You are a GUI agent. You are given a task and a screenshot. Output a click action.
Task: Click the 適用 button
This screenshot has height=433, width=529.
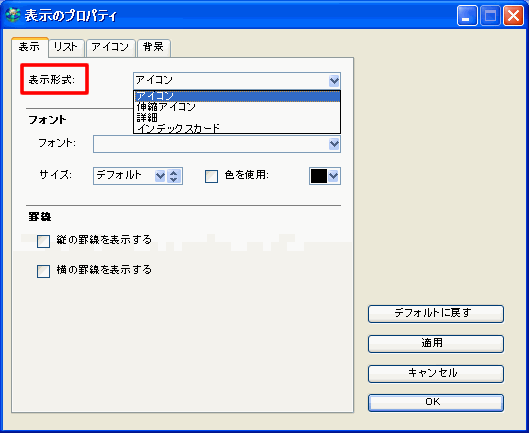click(x=436, y=344)
